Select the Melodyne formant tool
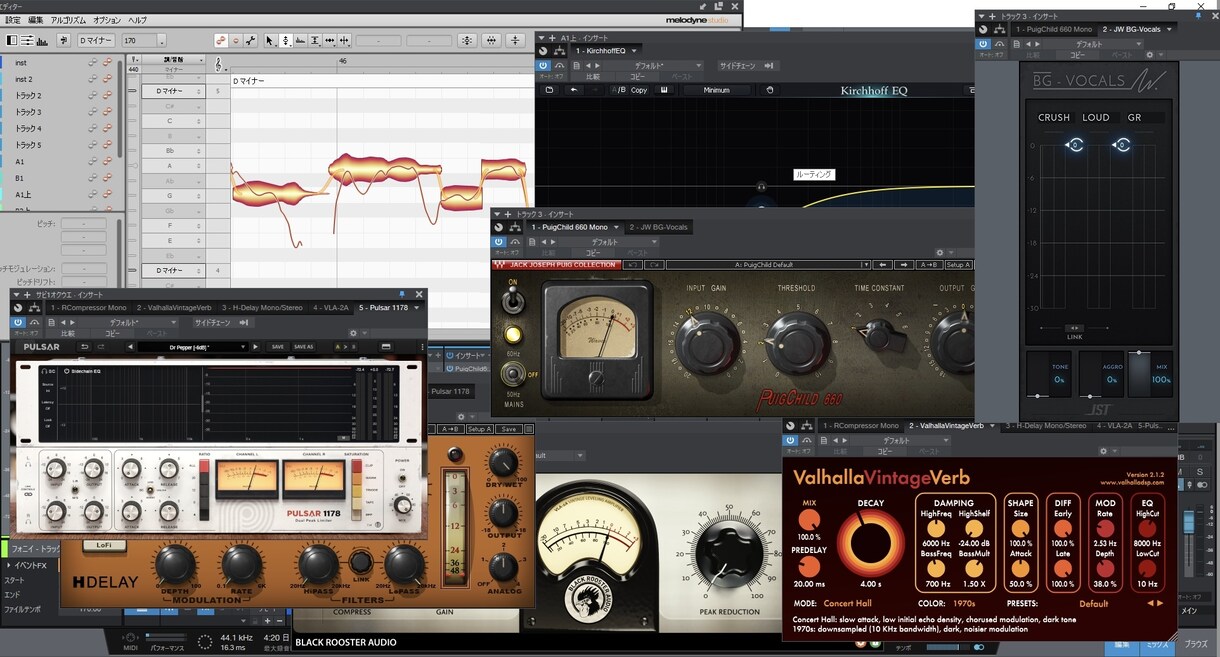The width and height of the screenshot is (1220, 657). click(x=300, y=40)
